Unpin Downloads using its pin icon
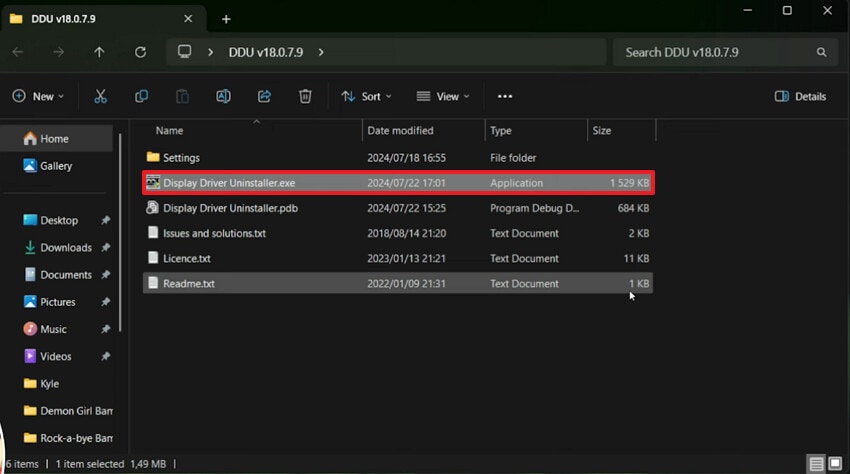Image resolution: width=850 pixels, height=474 pixels. (106, 247)
